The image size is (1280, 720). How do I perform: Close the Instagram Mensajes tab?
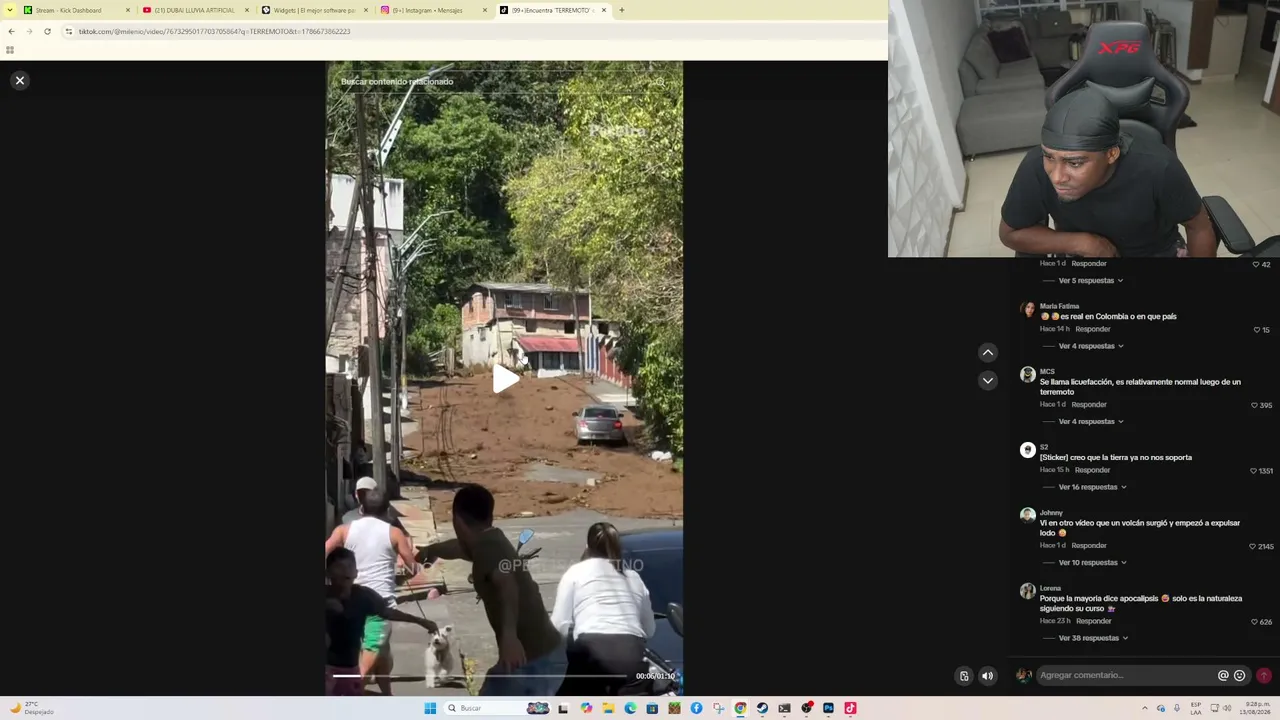click(x=485, y=10)
